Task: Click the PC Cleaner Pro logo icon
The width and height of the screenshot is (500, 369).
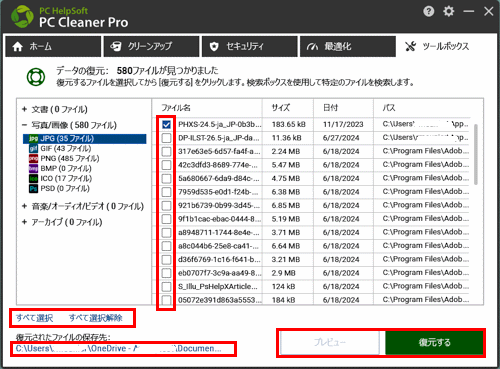Action: (x=22, y=16)
